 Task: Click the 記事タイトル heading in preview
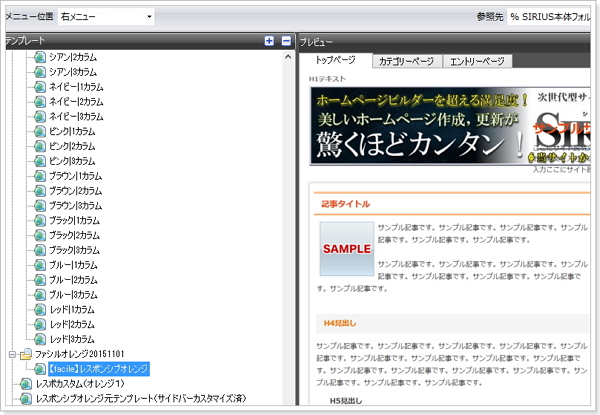tap(346, 204)
